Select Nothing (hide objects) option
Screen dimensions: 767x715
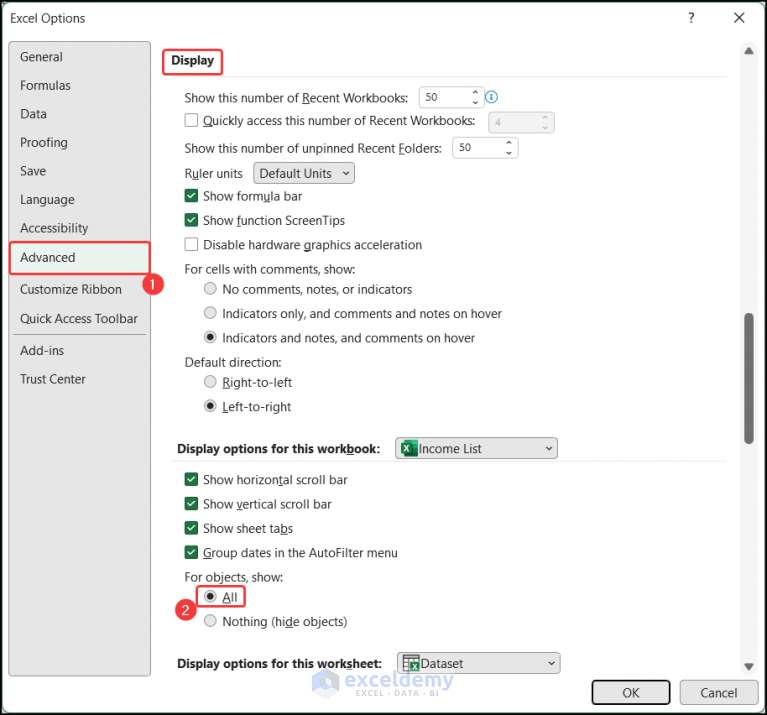click(x=210, y=621)
